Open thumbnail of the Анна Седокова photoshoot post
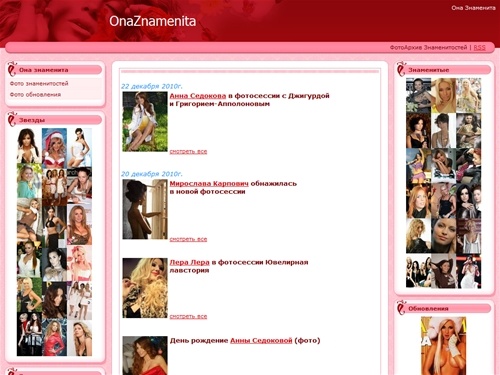This screenshot has height=375, width=500. pos(145,122)
